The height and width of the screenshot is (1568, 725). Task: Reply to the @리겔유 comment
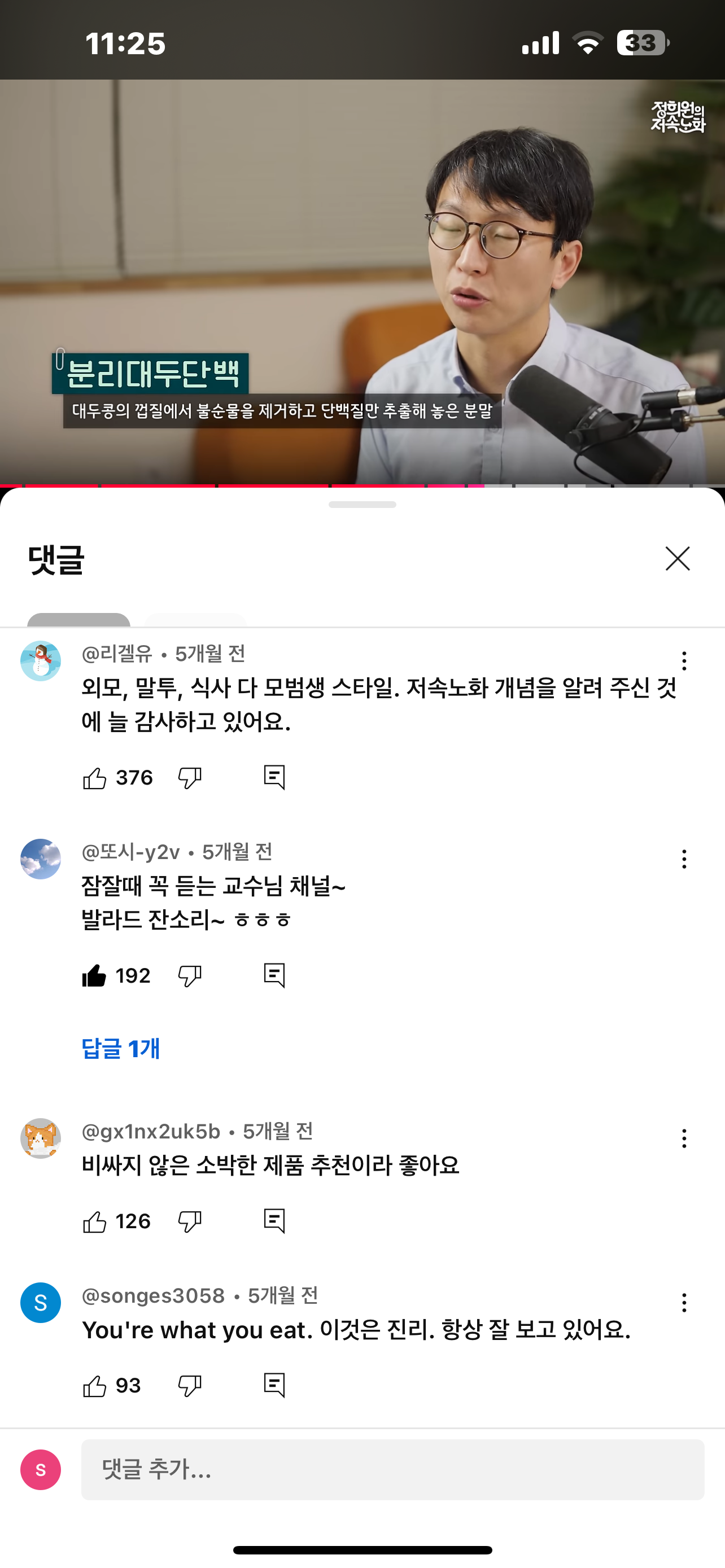click(274, 777)
